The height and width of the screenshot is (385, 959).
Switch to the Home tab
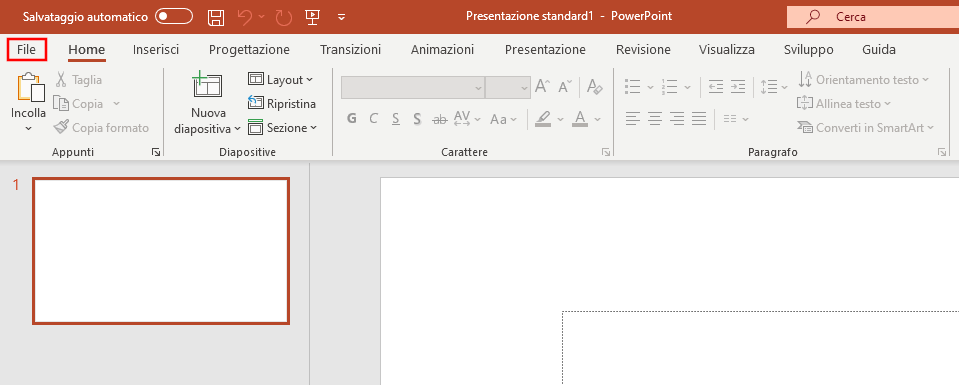point(87,50)
